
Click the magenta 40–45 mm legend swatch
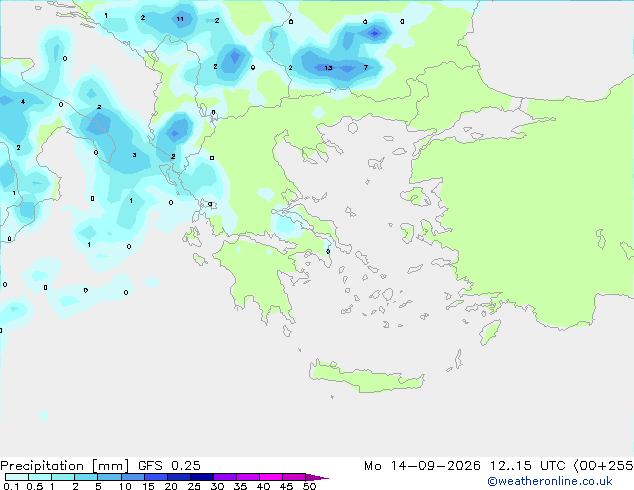(x=271, y=477)
